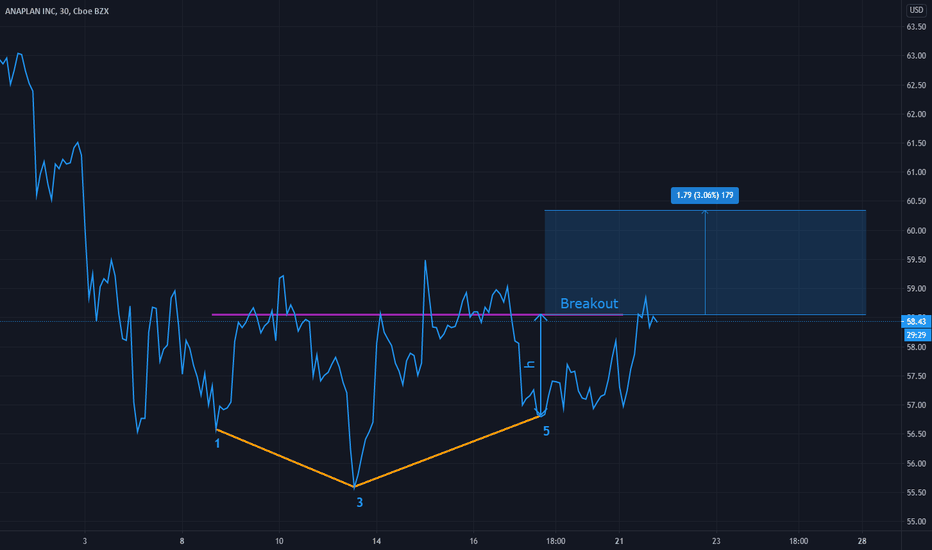Viewport: 932px width, 550px height.
Task: Click the price axis value 56.00
Action: tap(916, 464)
